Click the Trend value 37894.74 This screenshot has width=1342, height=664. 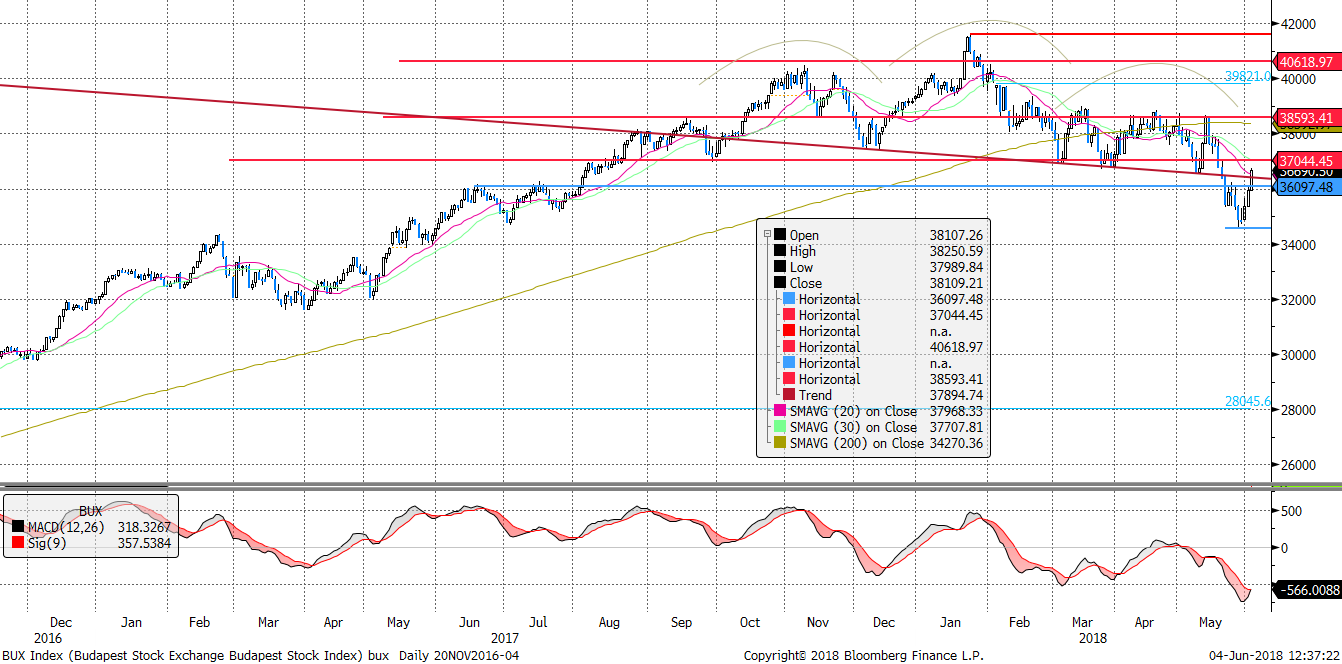click(x=957, y=395)
